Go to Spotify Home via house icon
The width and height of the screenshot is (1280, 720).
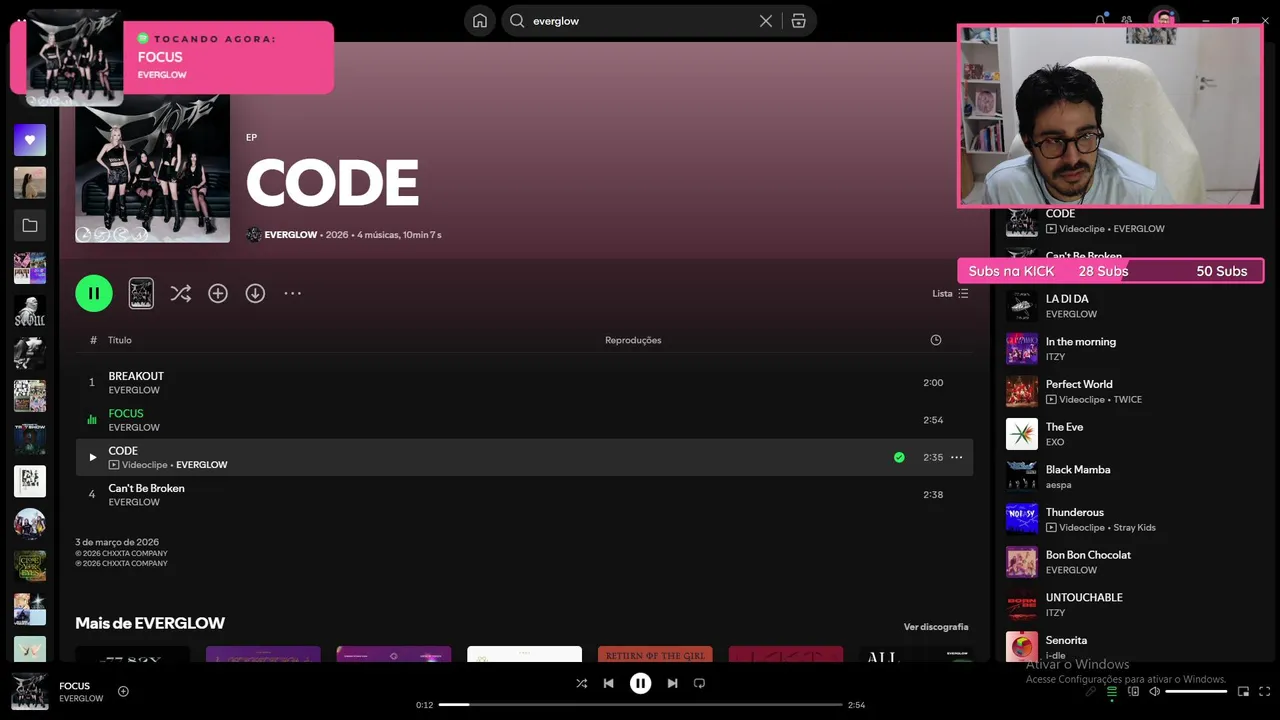click(480, 21)
